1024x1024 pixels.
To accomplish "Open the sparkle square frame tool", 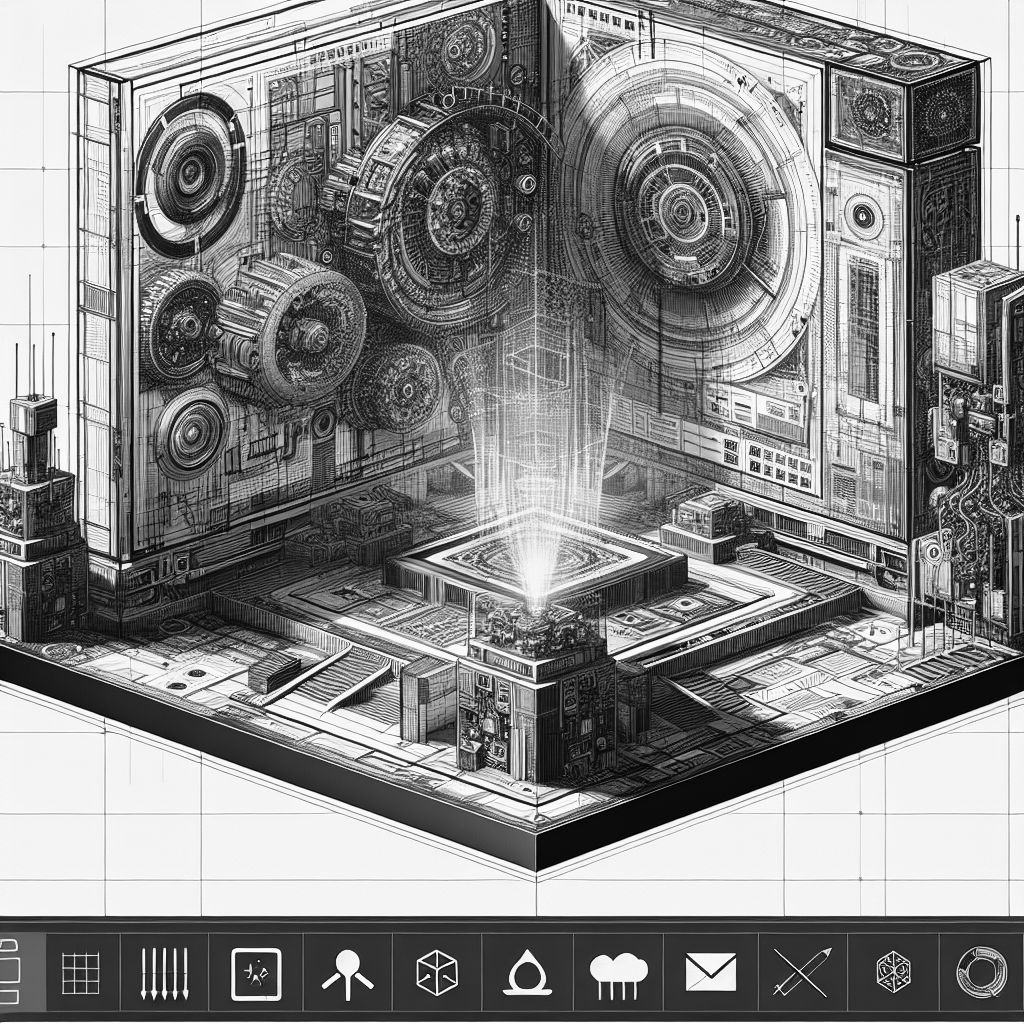I will point(256,974).
